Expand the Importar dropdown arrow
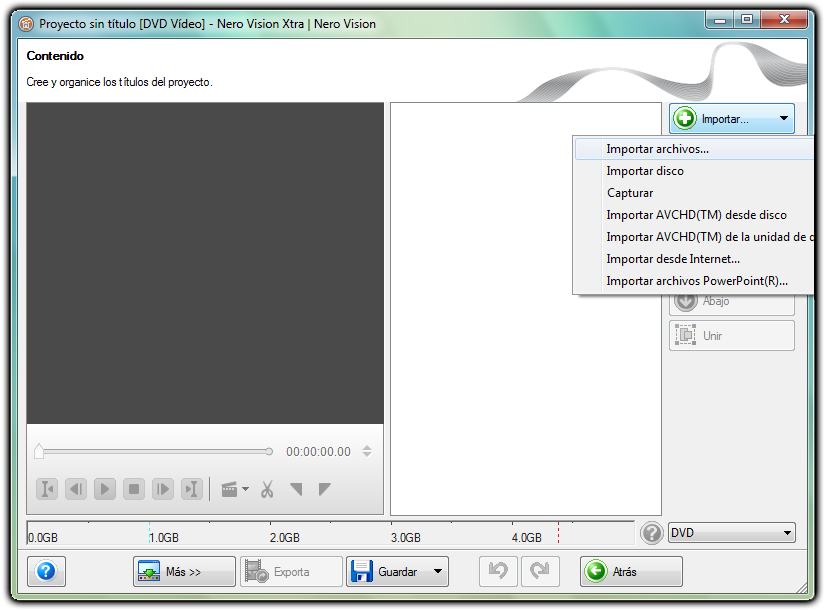825x610 pixels. (783, 118)
